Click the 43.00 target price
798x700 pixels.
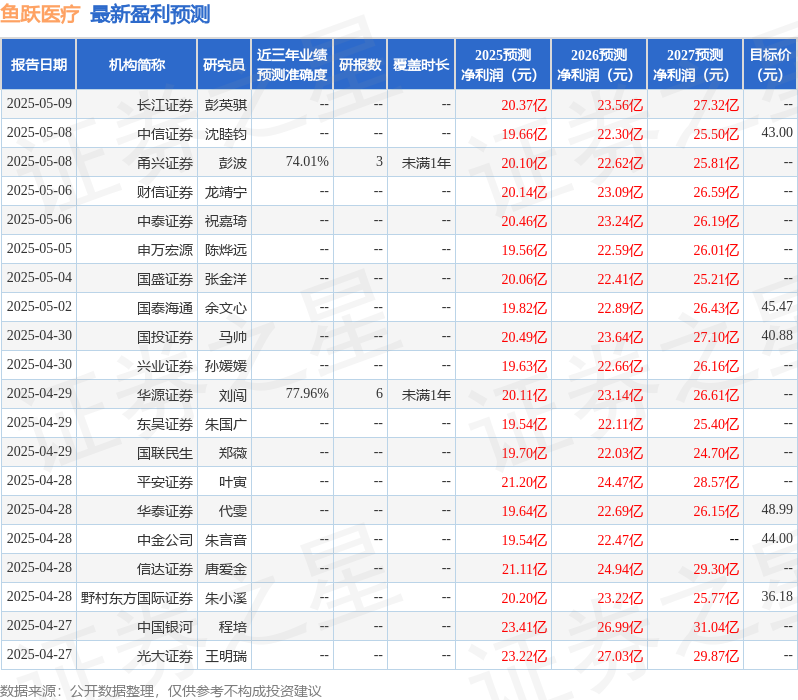point(777,133)
